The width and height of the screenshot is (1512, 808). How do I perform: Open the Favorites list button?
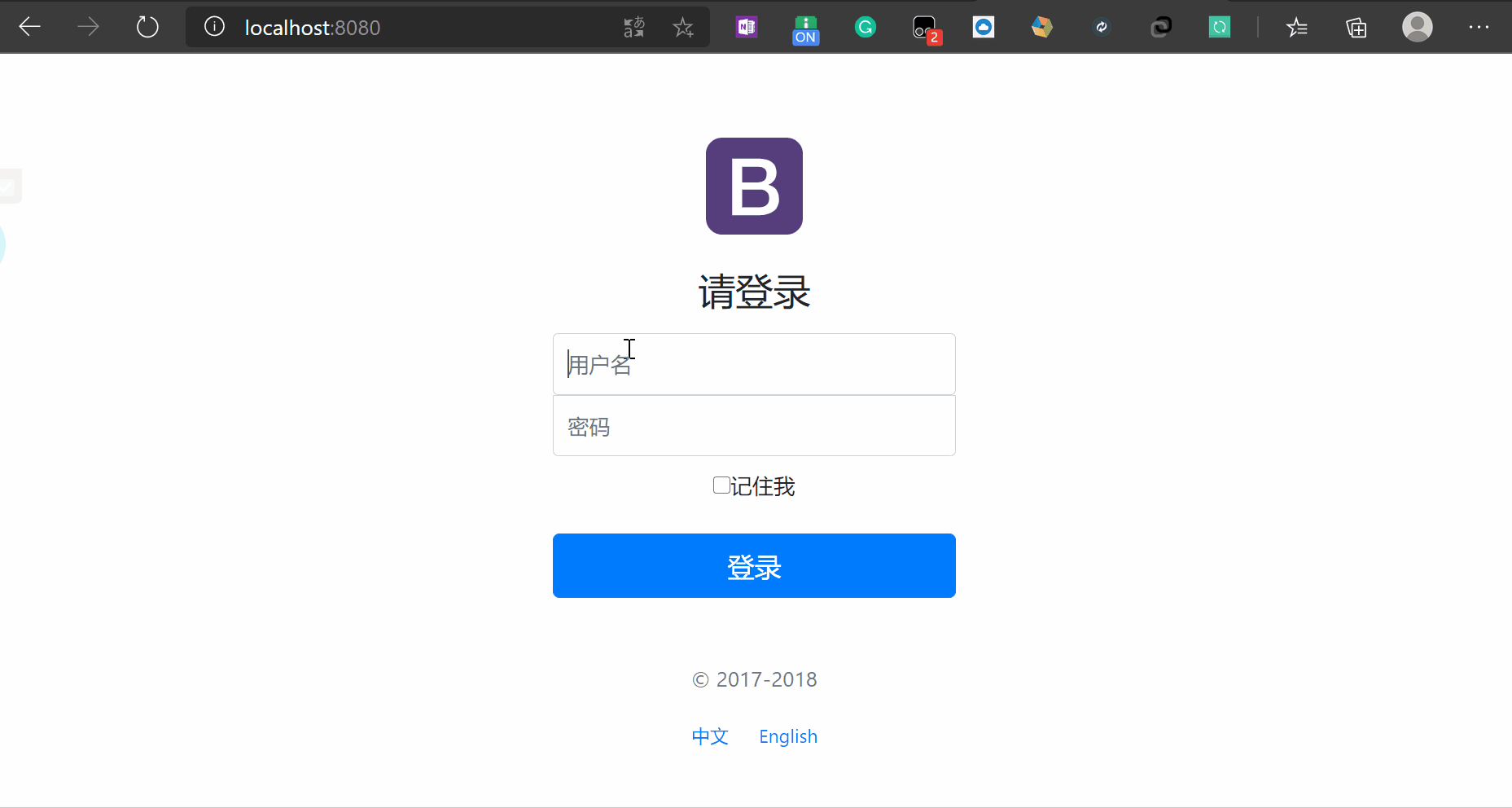pos(1297,28)
